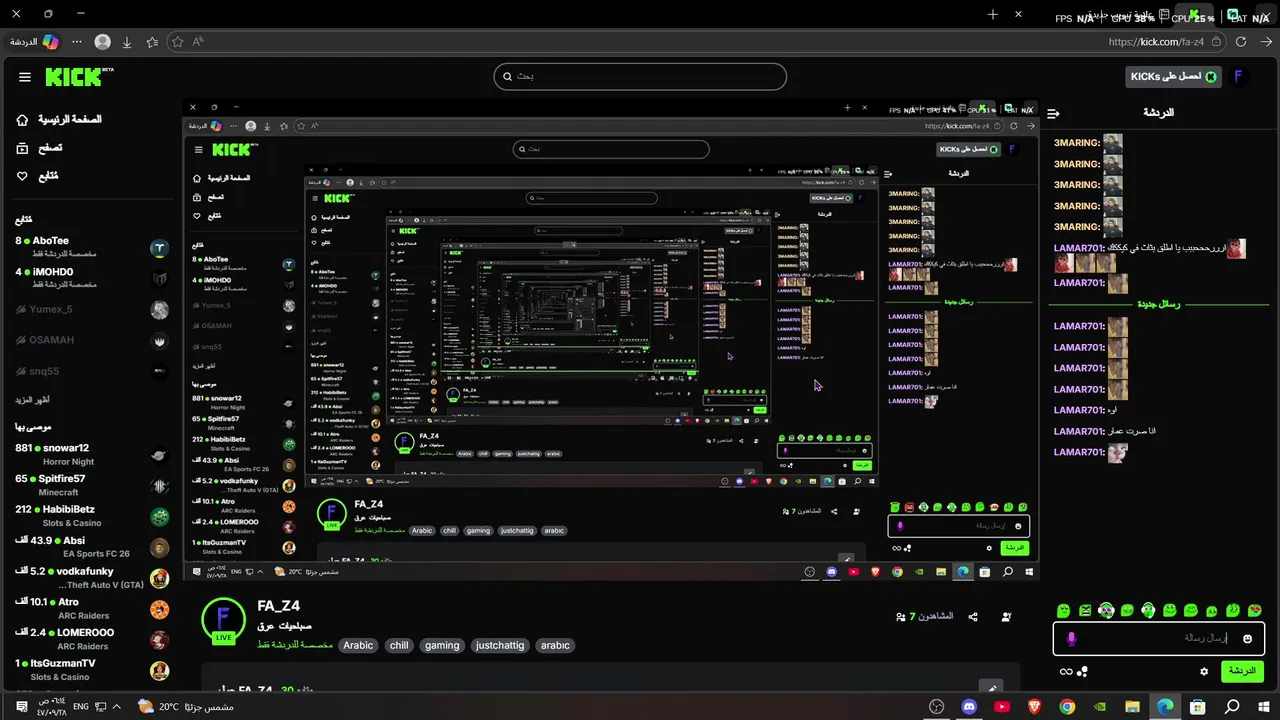The image size is (1280, 720).
Task: Collapse the chat panel arrow icon
Action: [x=1053, y=113]
